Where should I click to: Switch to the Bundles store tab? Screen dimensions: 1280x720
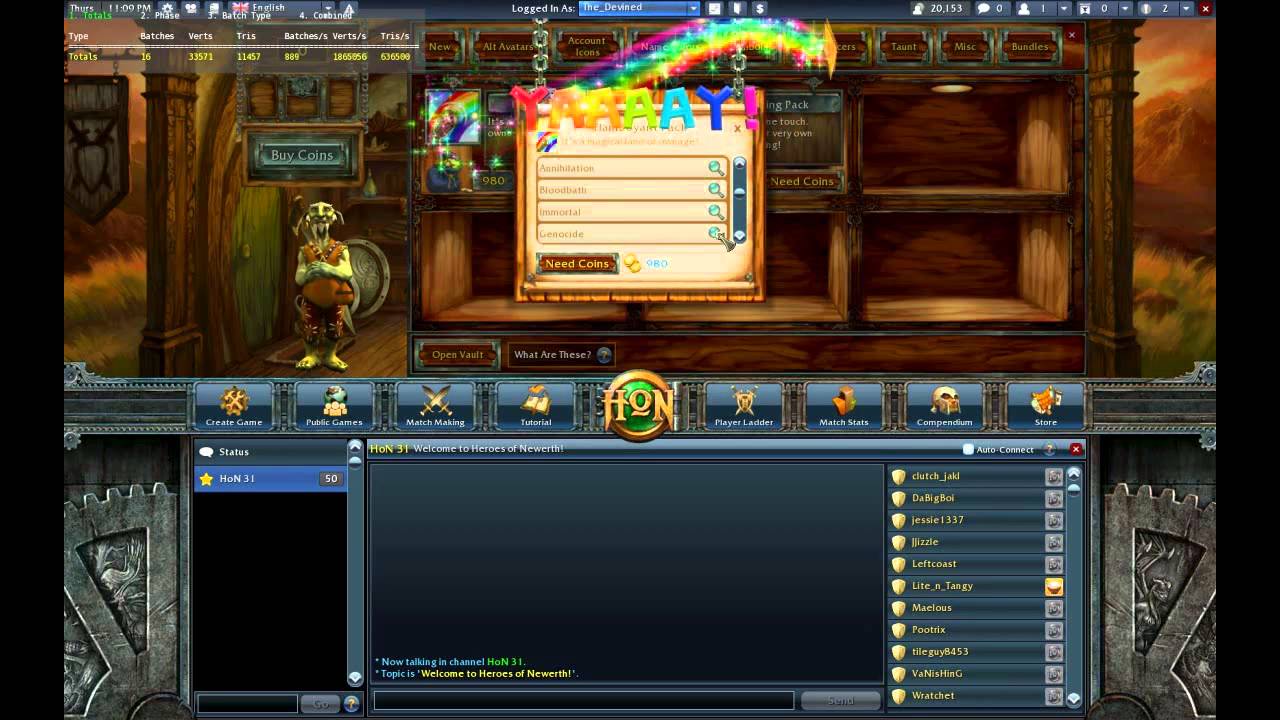pyautogui.click(x=1030, y=47)
